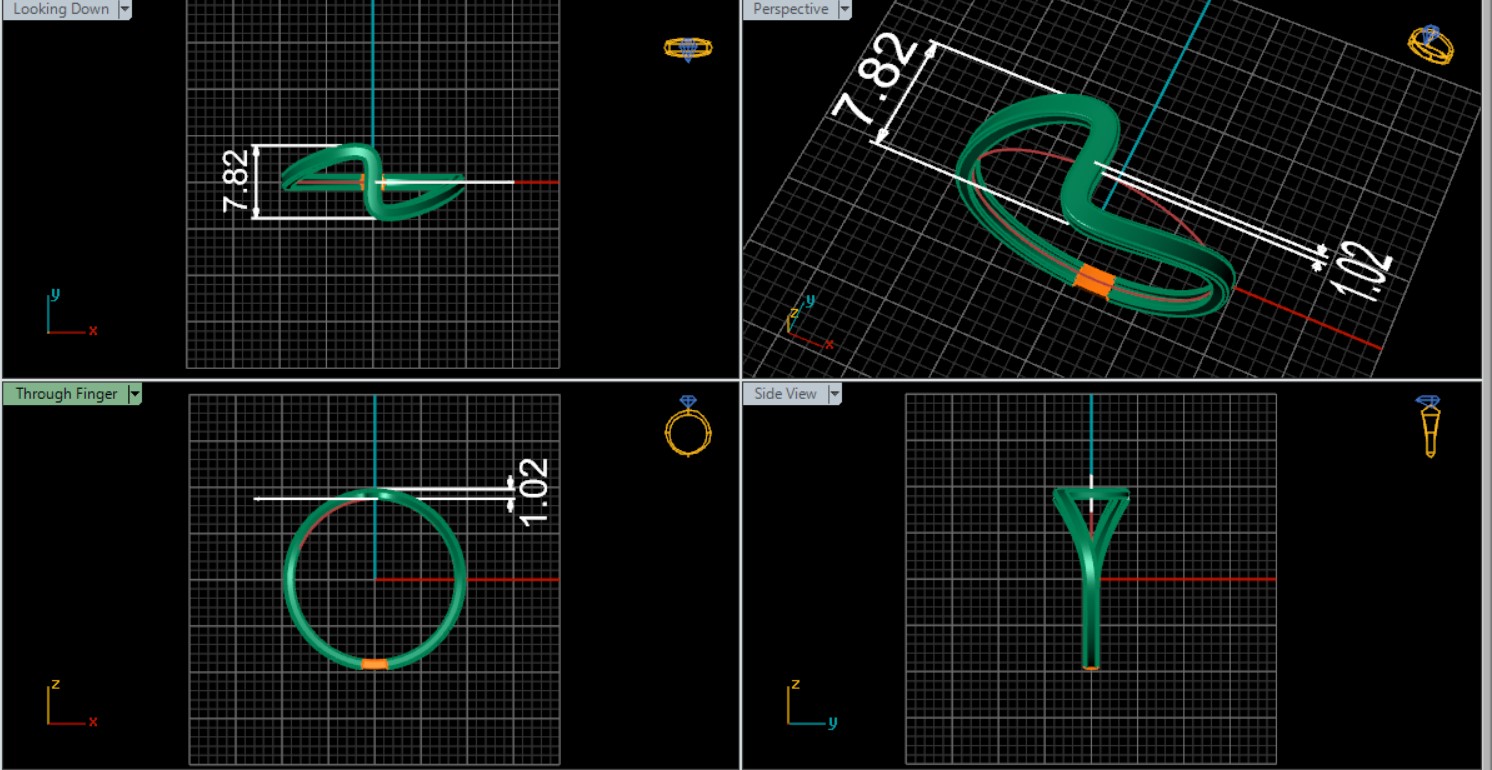Click the side-profile ring icon in Side View viewport
1492x770 pixels.
[1429, 427]
